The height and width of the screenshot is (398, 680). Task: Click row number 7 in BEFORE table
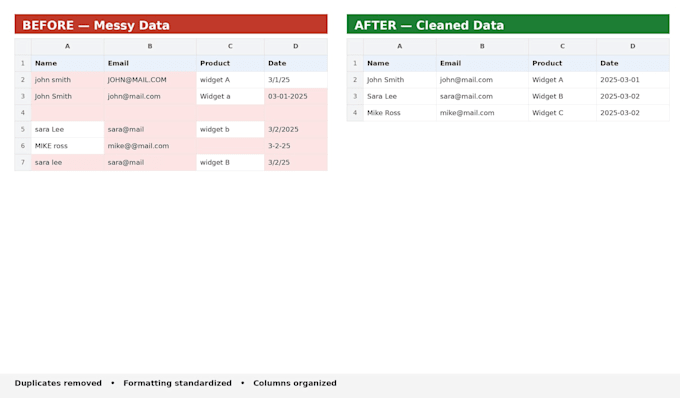tap(23, 162)
